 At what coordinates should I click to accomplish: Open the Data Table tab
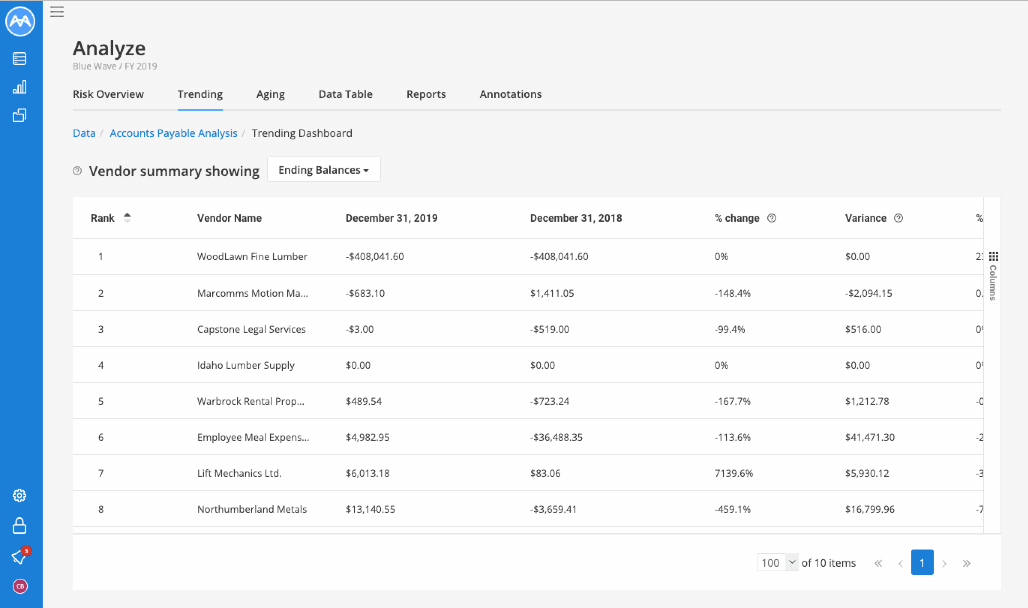(x=346, y=94)
